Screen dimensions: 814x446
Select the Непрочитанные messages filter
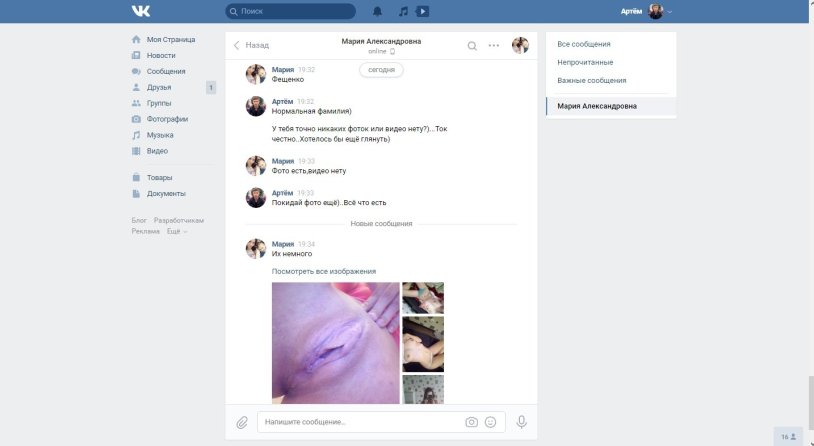(x=585, y=62)
